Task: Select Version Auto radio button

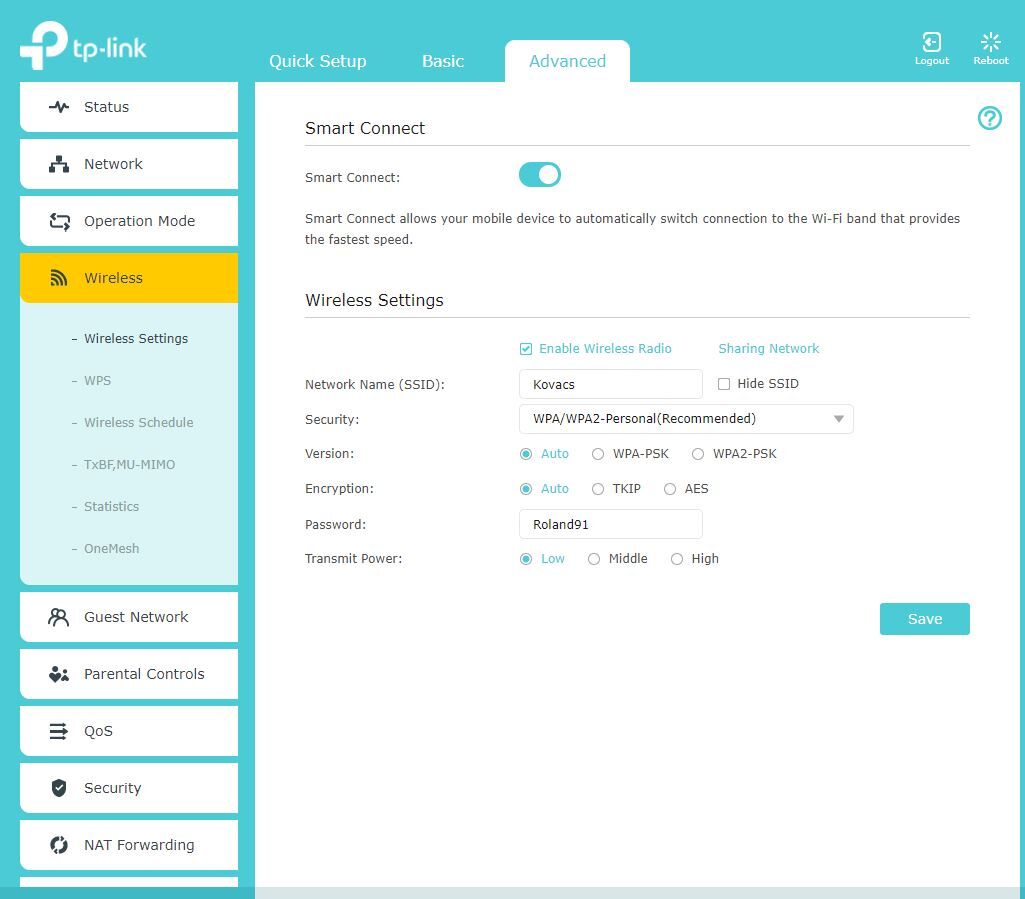Action: pyautogui.click(x=526, y=454)
